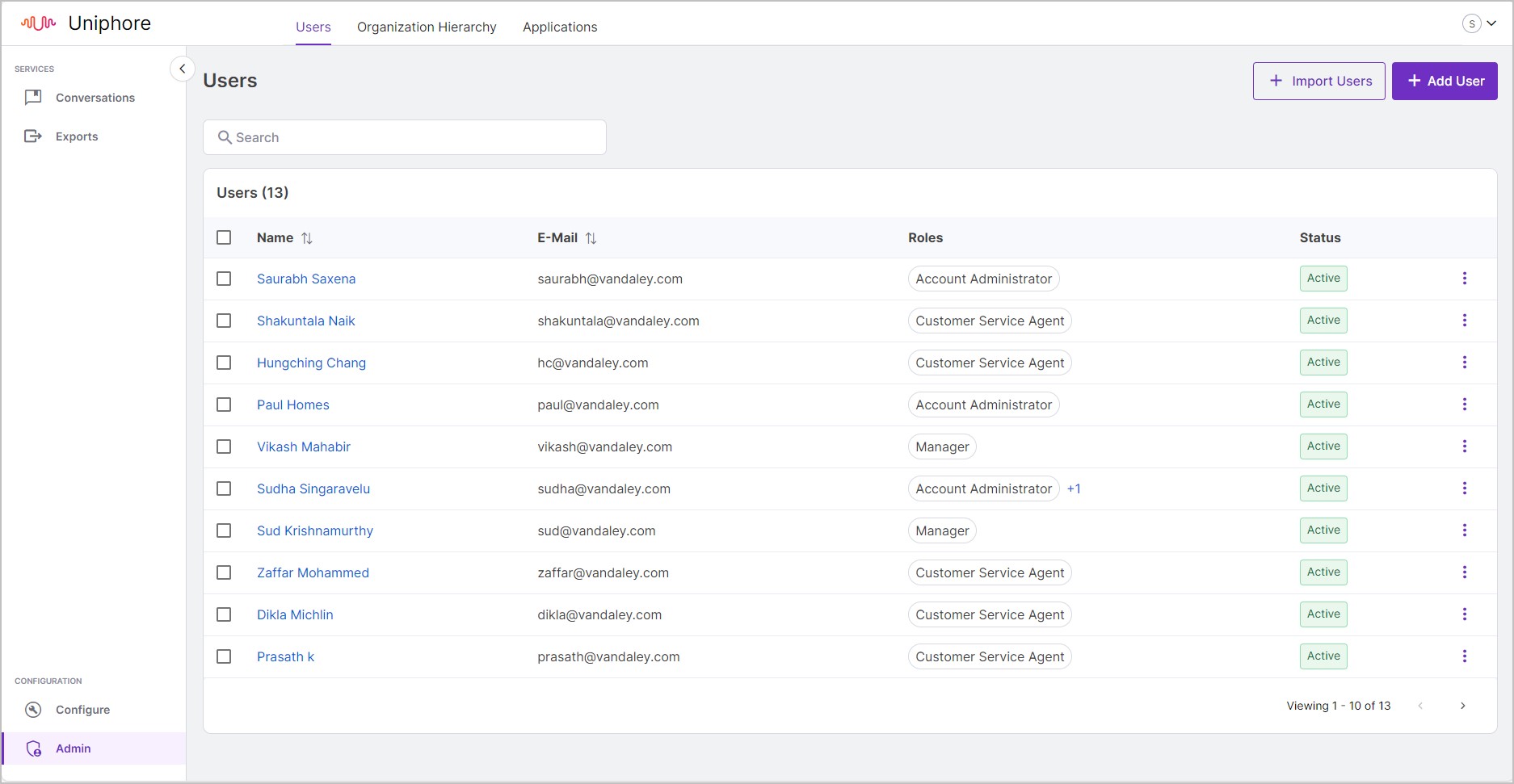1514x784 pixels.
Task: Click the Status column header
Action: click(x=1320, y=237)
